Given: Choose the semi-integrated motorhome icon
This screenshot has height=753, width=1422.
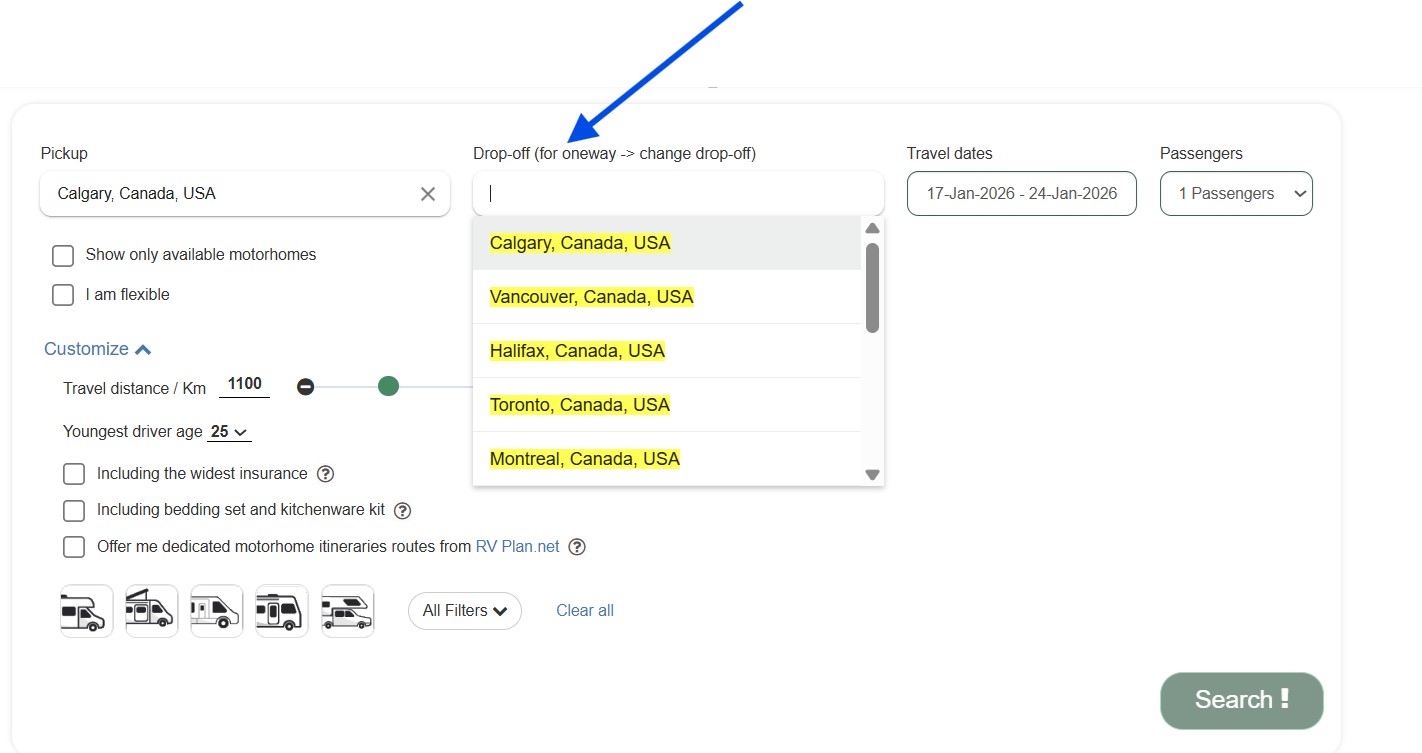Looking at the screenshot, I should 217,611.
